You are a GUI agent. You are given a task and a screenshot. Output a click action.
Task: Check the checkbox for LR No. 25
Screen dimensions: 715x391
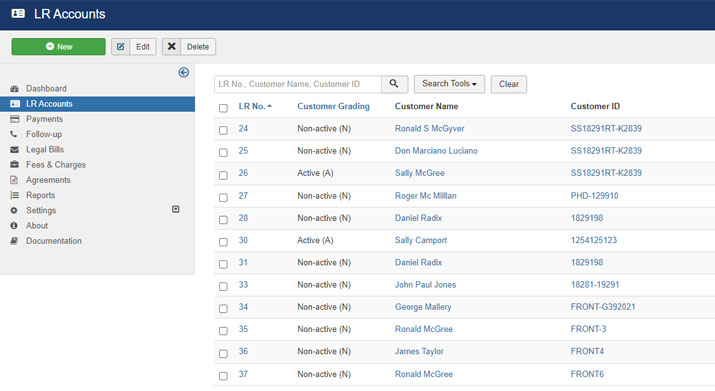click(223, 152)
